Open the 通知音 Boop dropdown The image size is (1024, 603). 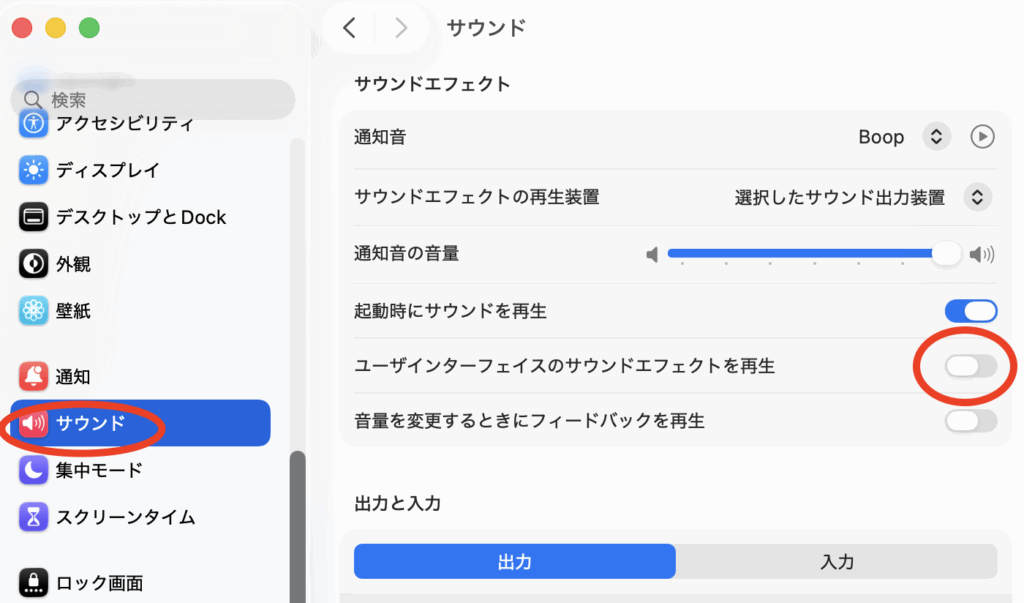point(935,137)
